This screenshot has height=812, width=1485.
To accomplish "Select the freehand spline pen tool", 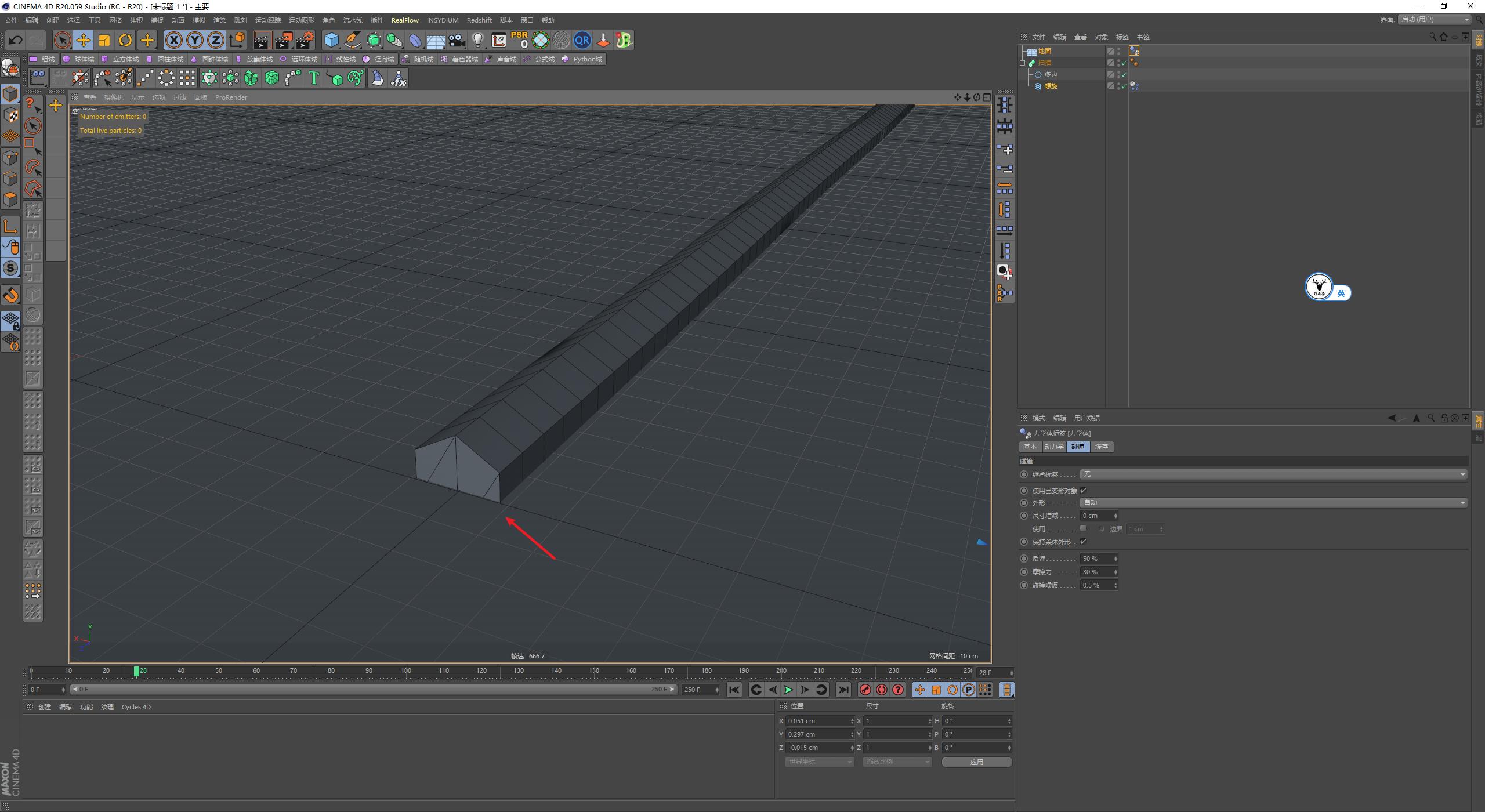I will click(352, 40).
